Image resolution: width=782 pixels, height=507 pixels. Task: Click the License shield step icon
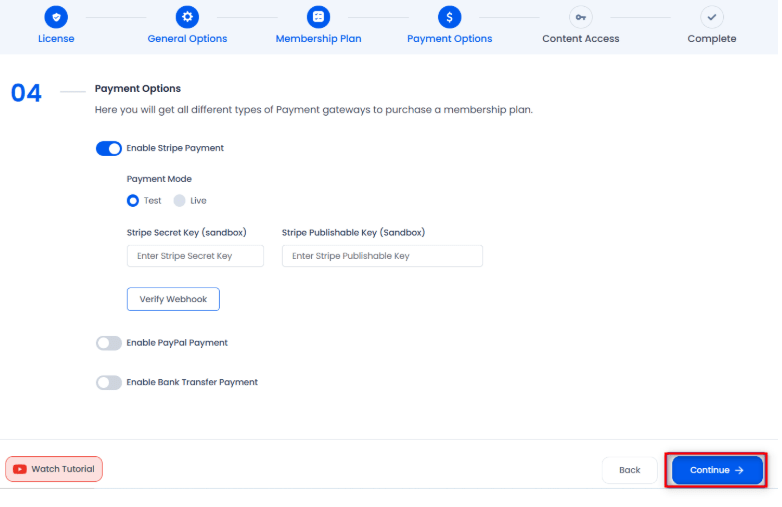56,17
